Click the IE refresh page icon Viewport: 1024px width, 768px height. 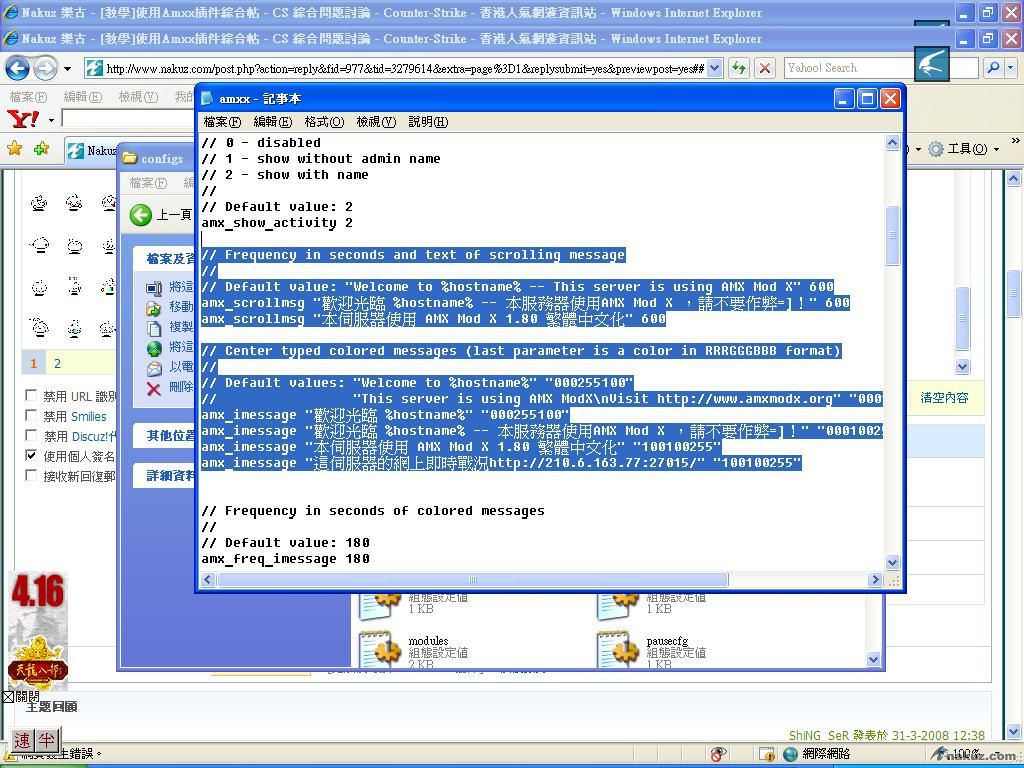pyautogui.click(x=739, y=68)
